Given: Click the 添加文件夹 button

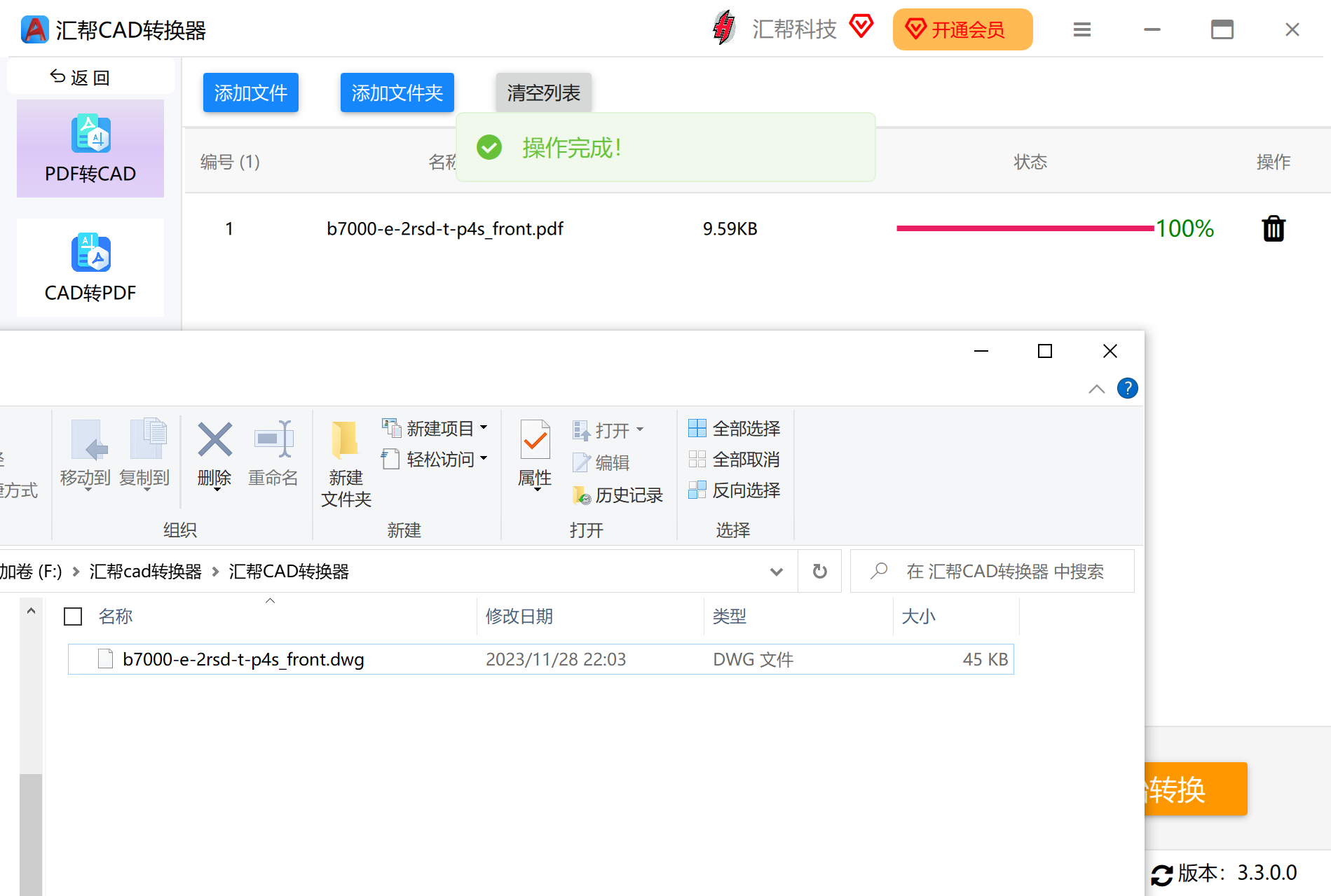Looking at the screenshot, I should pyautogui.click(x=397, y=92).
